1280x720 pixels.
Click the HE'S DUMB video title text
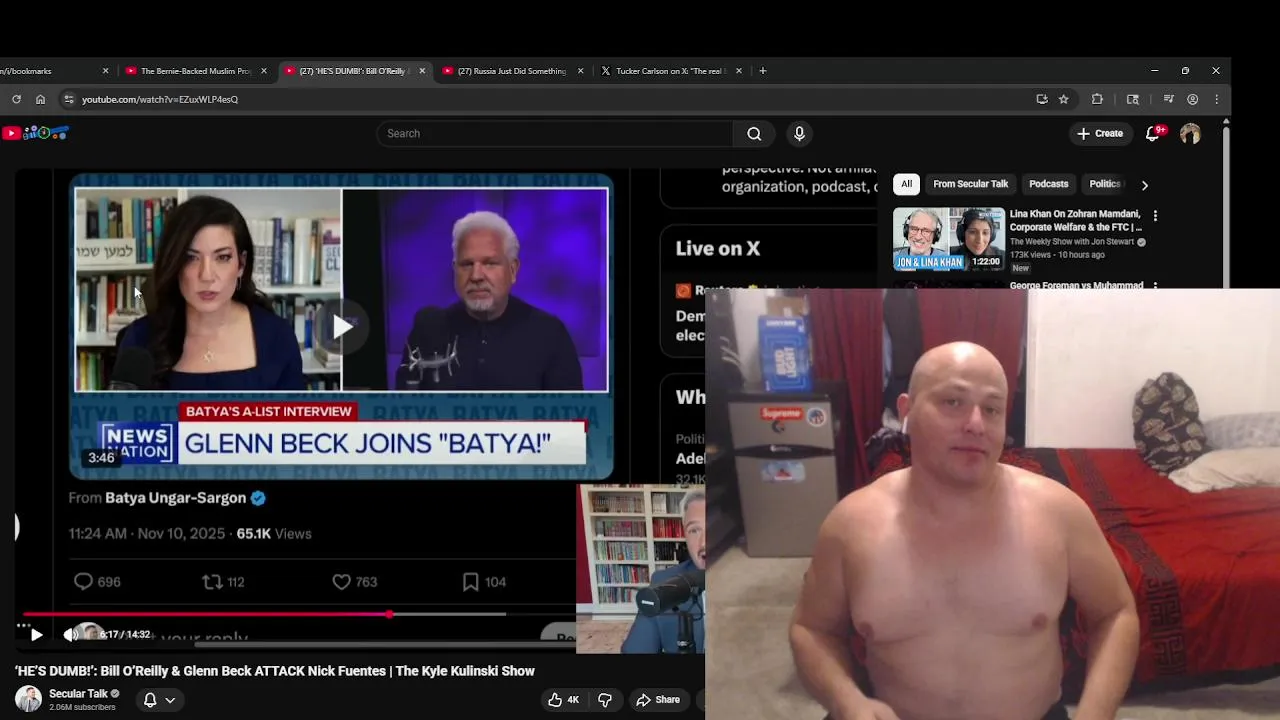pos(275,671)
